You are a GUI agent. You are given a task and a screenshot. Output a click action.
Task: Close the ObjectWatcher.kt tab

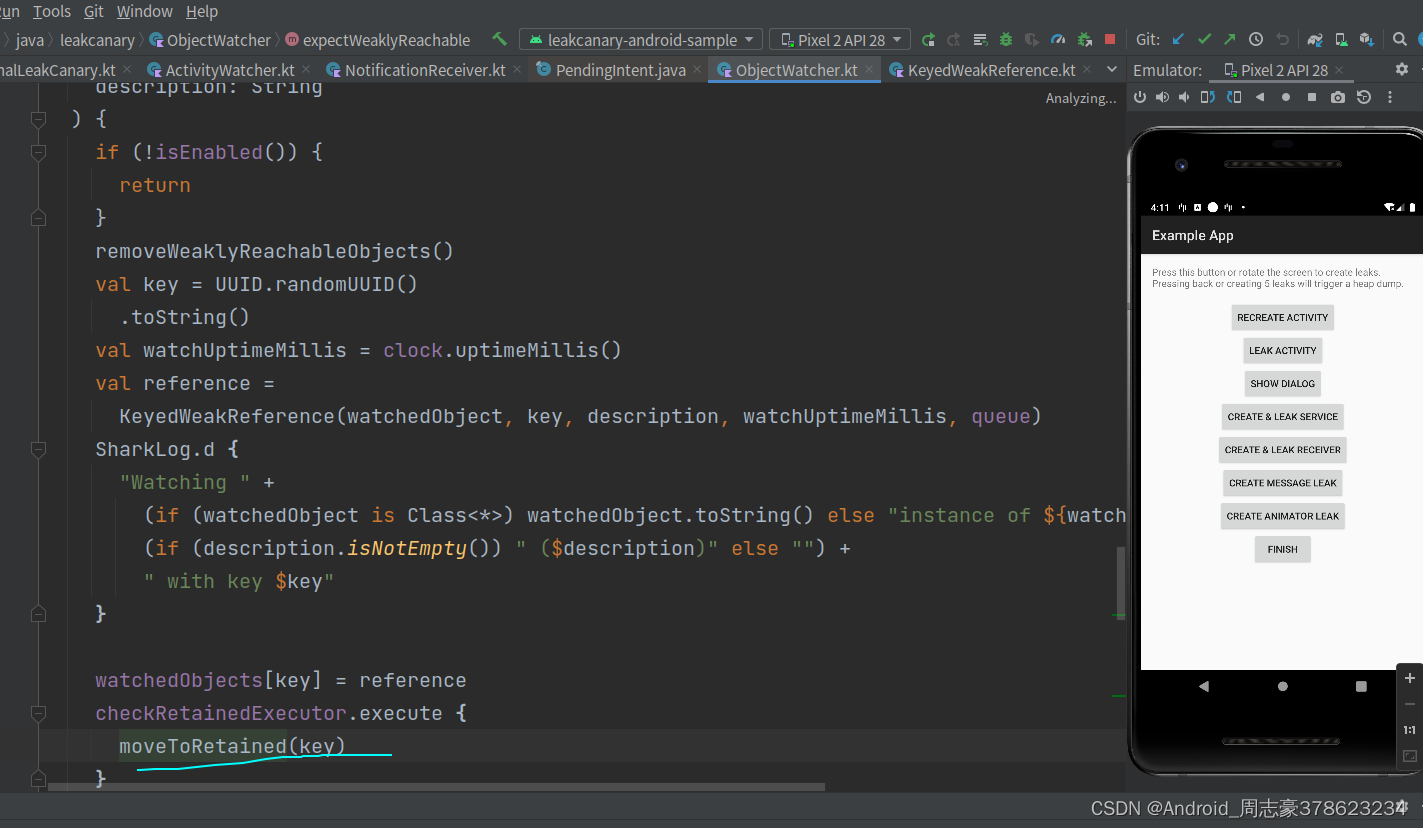pyautogui.click(x=870, y=70)
